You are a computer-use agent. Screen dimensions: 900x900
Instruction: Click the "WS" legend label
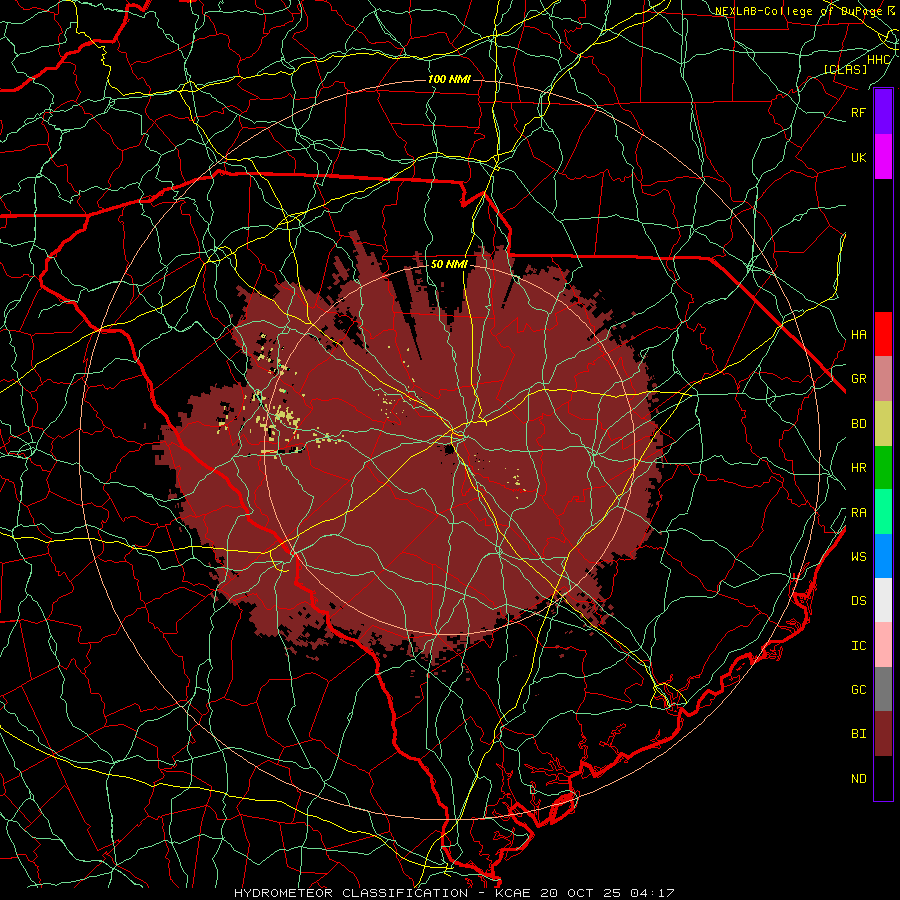coord(858,557)
